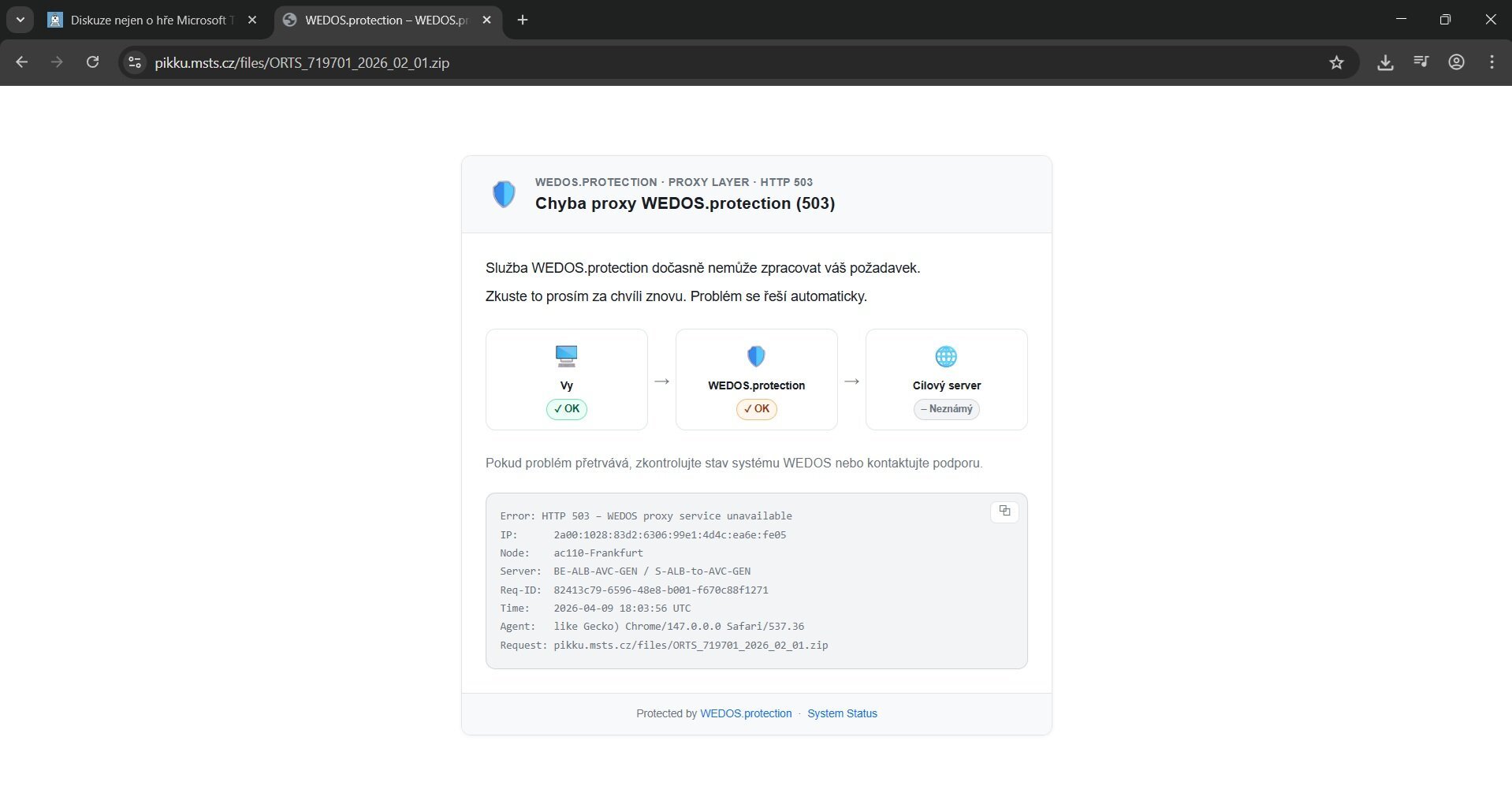Open the WEDOS.protection footer link
The height and width of the screenshot is (804, 1512).
(x=746, y=713)
